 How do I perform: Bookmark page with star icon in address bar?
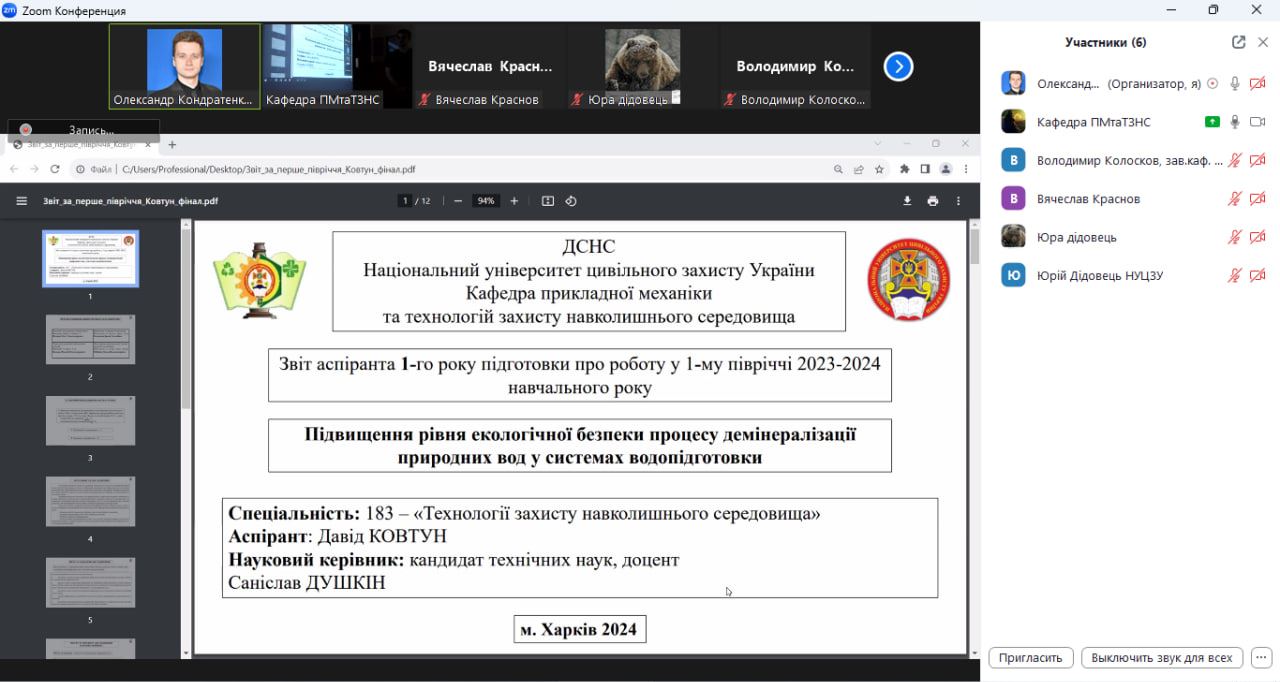coord(879,170)
